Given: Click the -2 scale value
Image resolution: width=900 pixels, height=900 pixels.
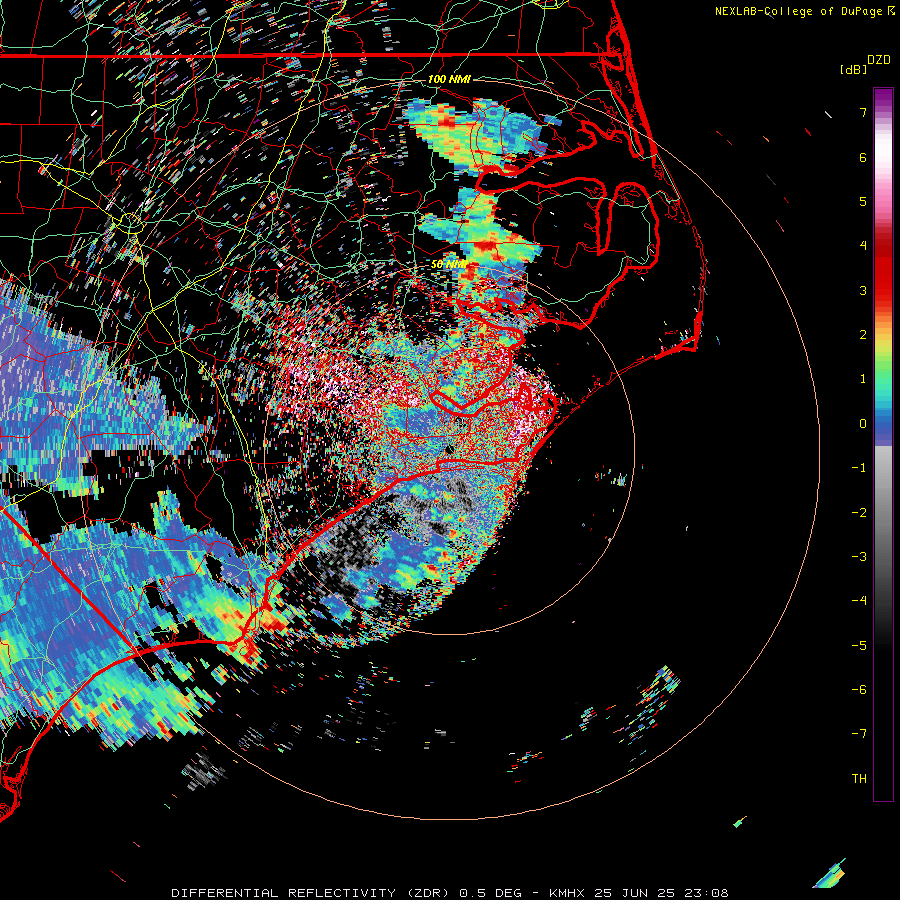Looking at the screenshot, I should click(x=859, y=512).
